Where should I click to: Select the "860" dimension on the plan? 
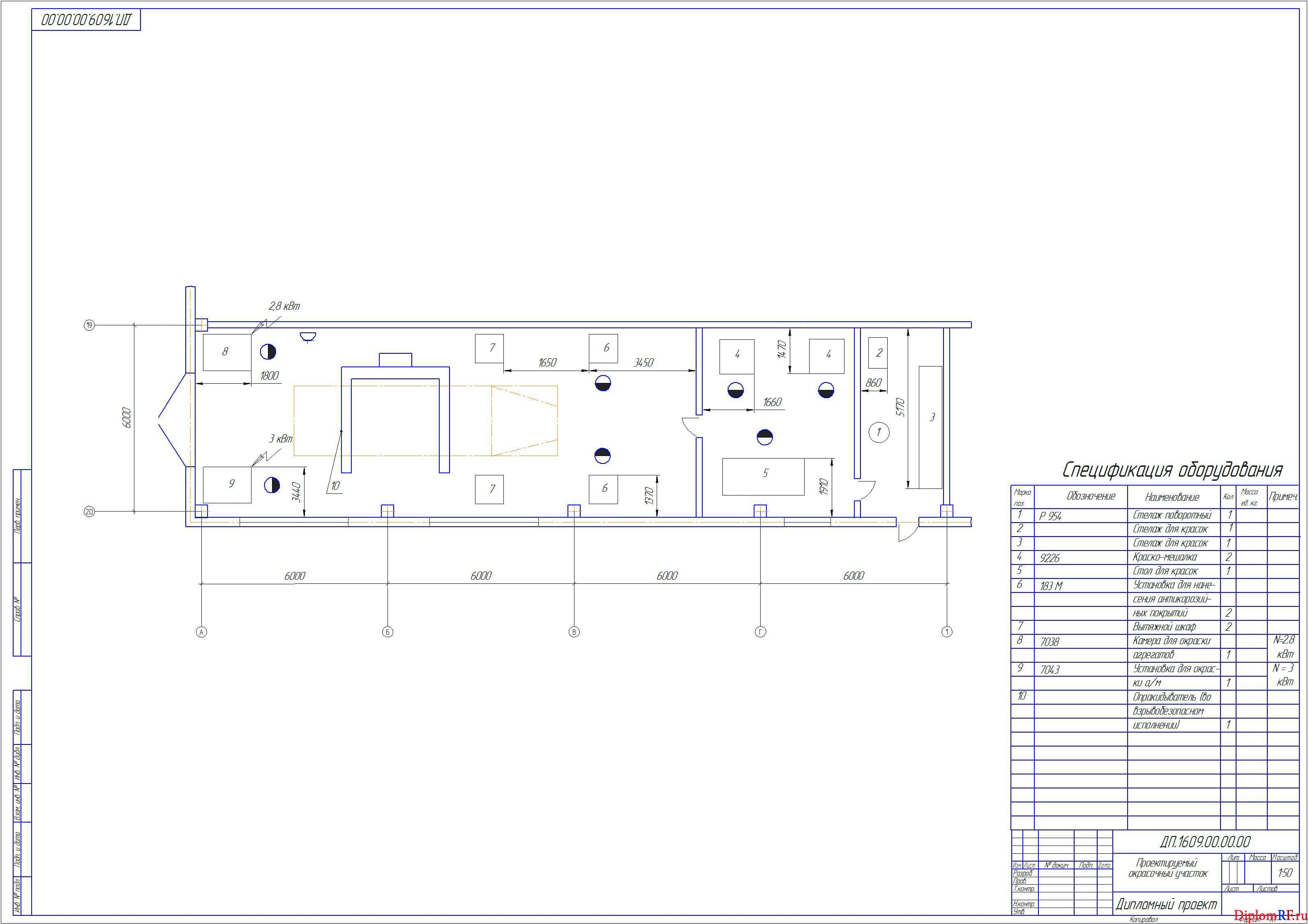[x=873, y=383]
